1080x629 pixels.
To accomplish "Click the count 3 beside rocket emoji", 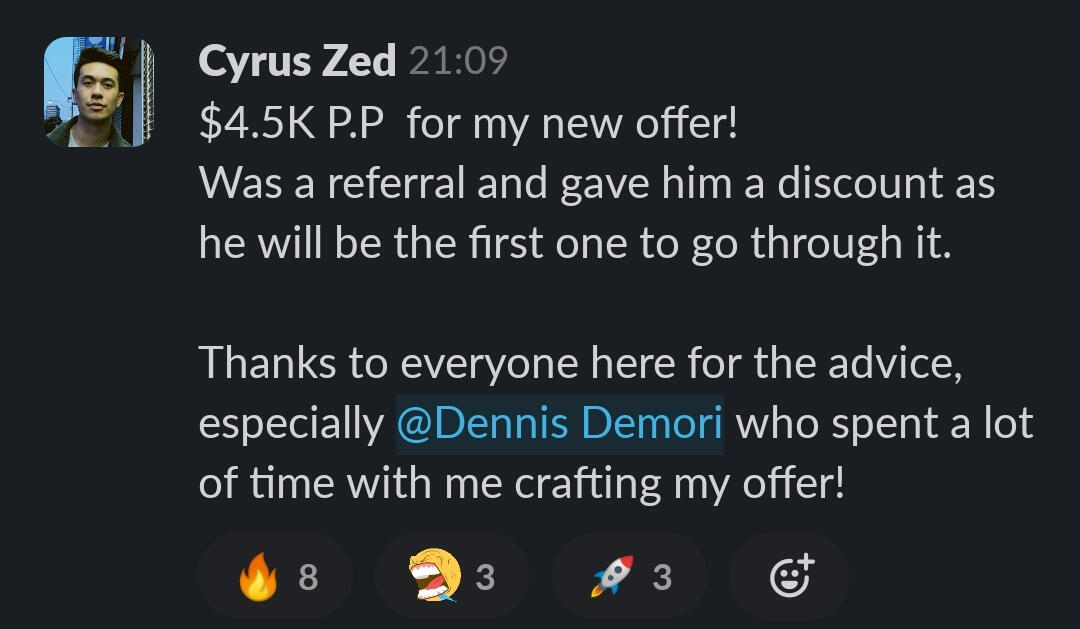I will [662, 577].
